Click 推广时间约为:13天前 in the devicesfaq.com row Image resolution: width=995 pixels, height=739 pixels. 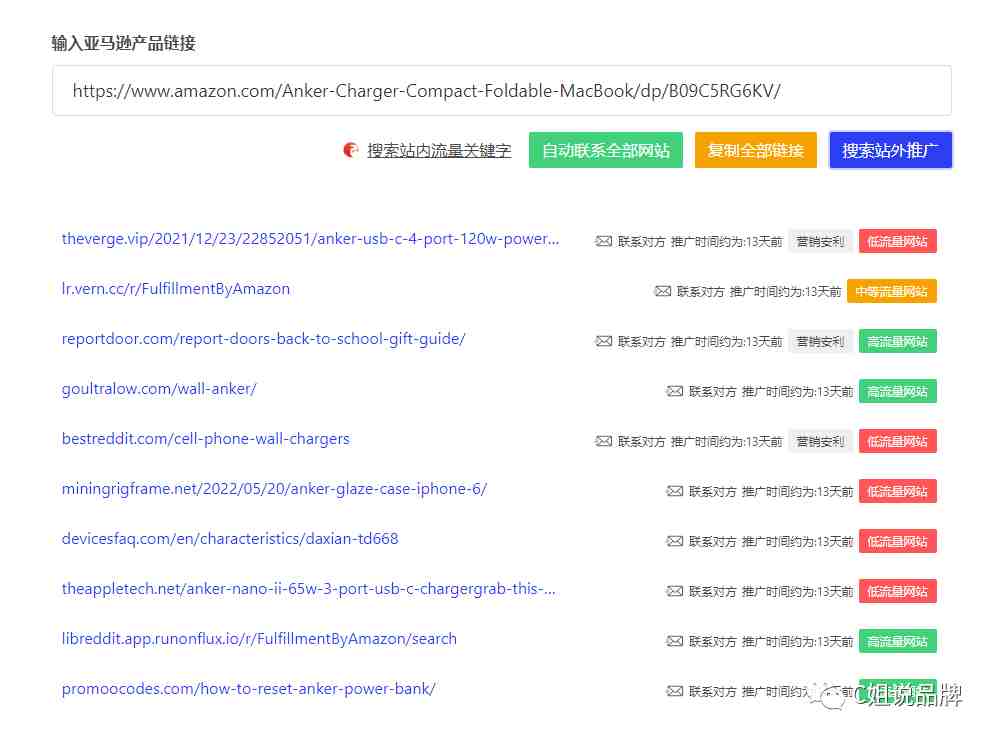(798, 542)
